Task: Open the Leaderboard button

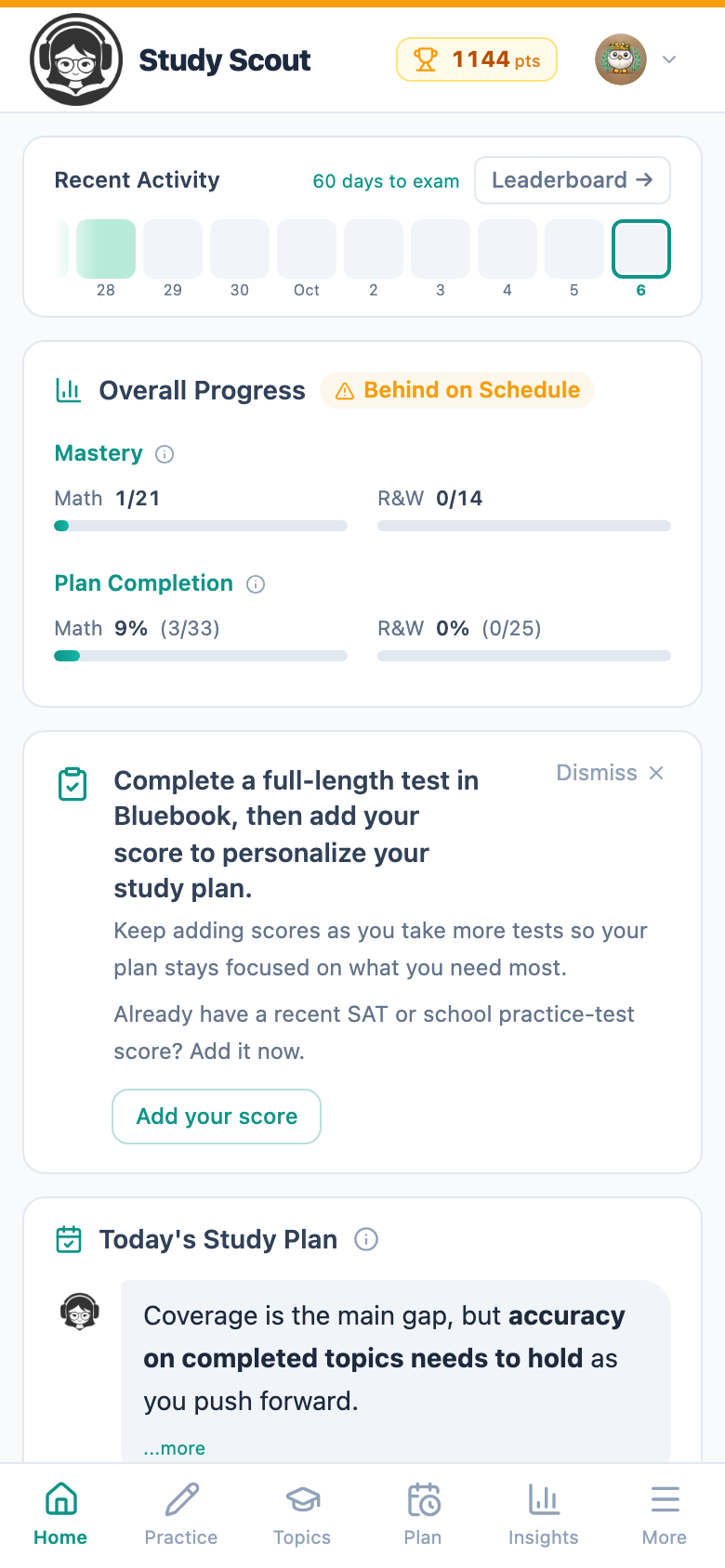Action: click(573, 180)
